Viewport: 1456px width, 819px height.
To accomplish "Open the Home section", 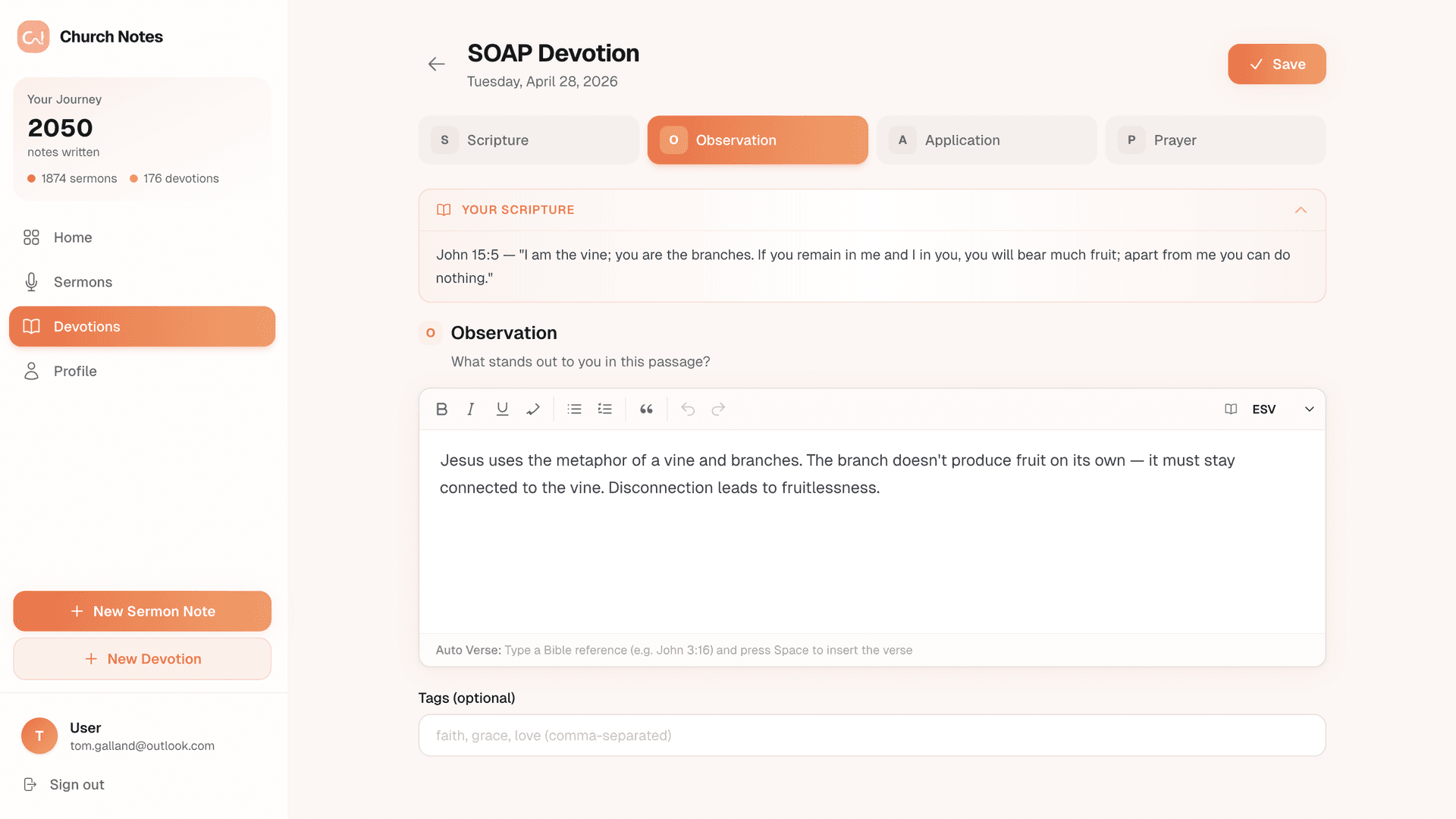I will click(x=72, y=237).
